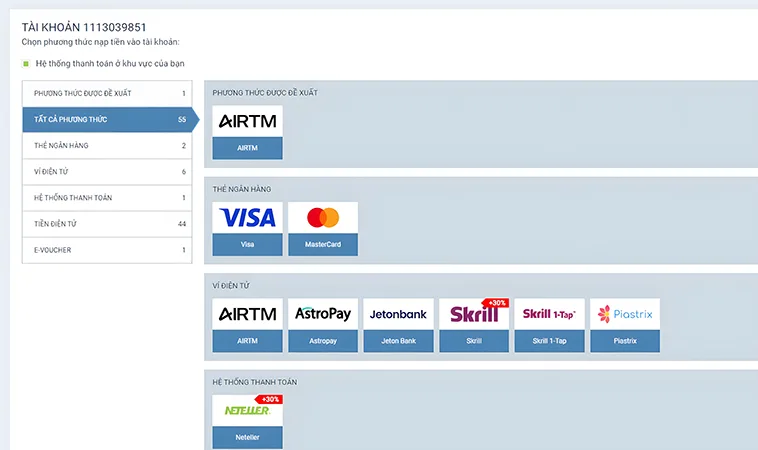Screen dimensions: 758x450
Task: Pick the AstroPay logo
Action: (323, 314)
